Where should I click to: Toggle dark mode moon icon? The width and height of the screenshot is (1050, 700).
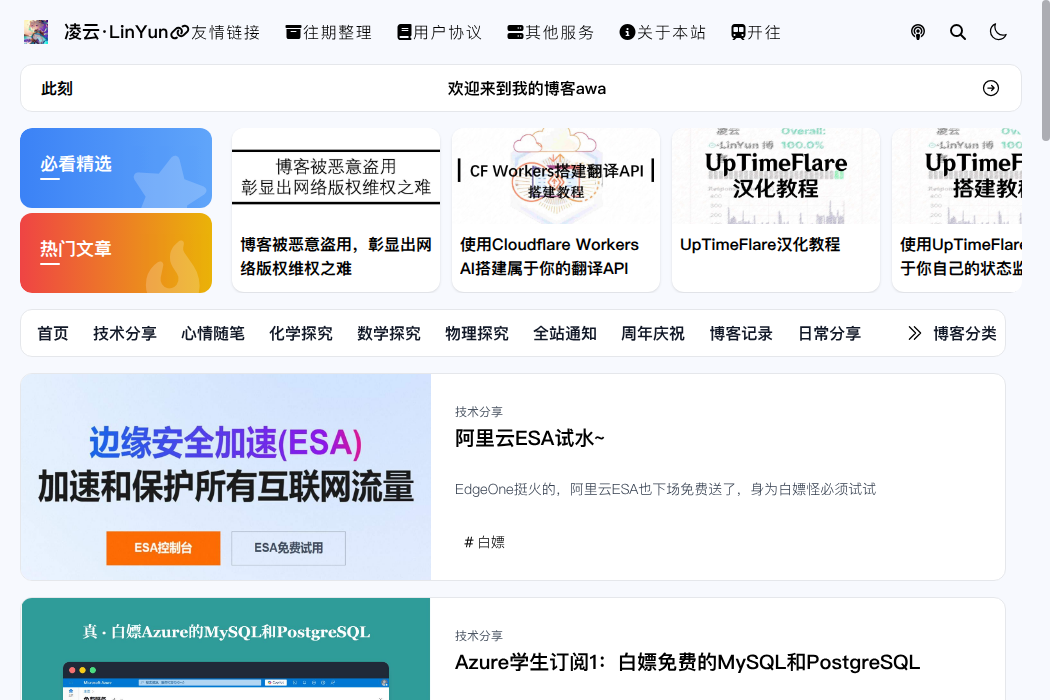998,32
